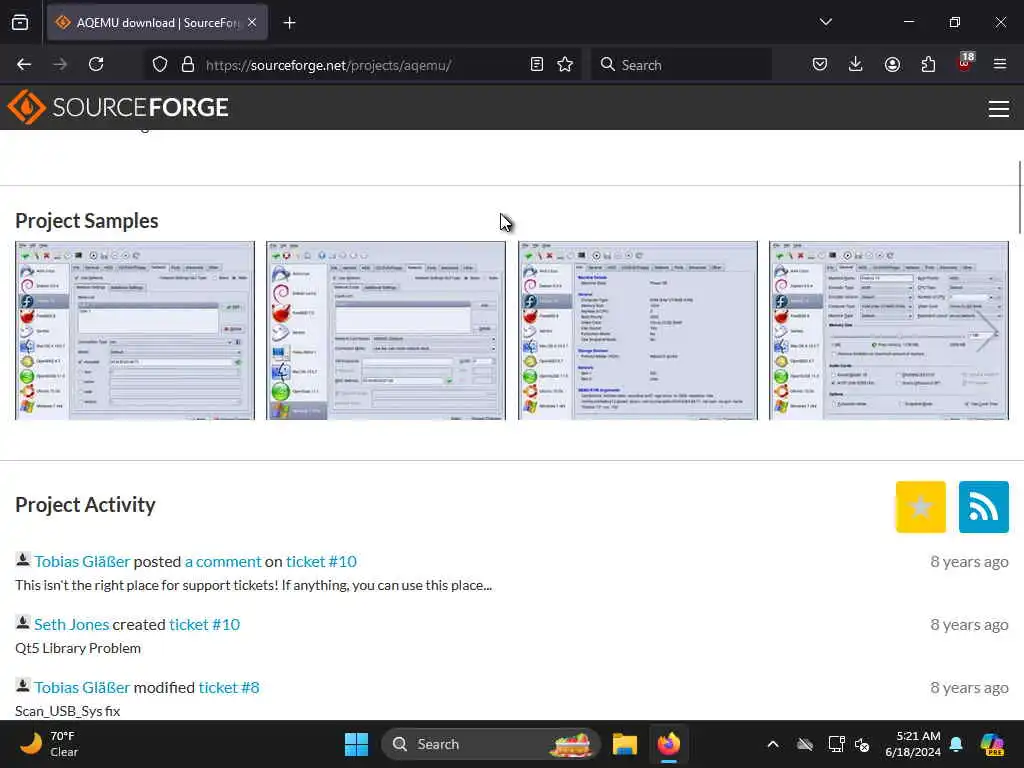Open ticket #8 link
This screenshot has height=768, width=1024.
point(229,687)
